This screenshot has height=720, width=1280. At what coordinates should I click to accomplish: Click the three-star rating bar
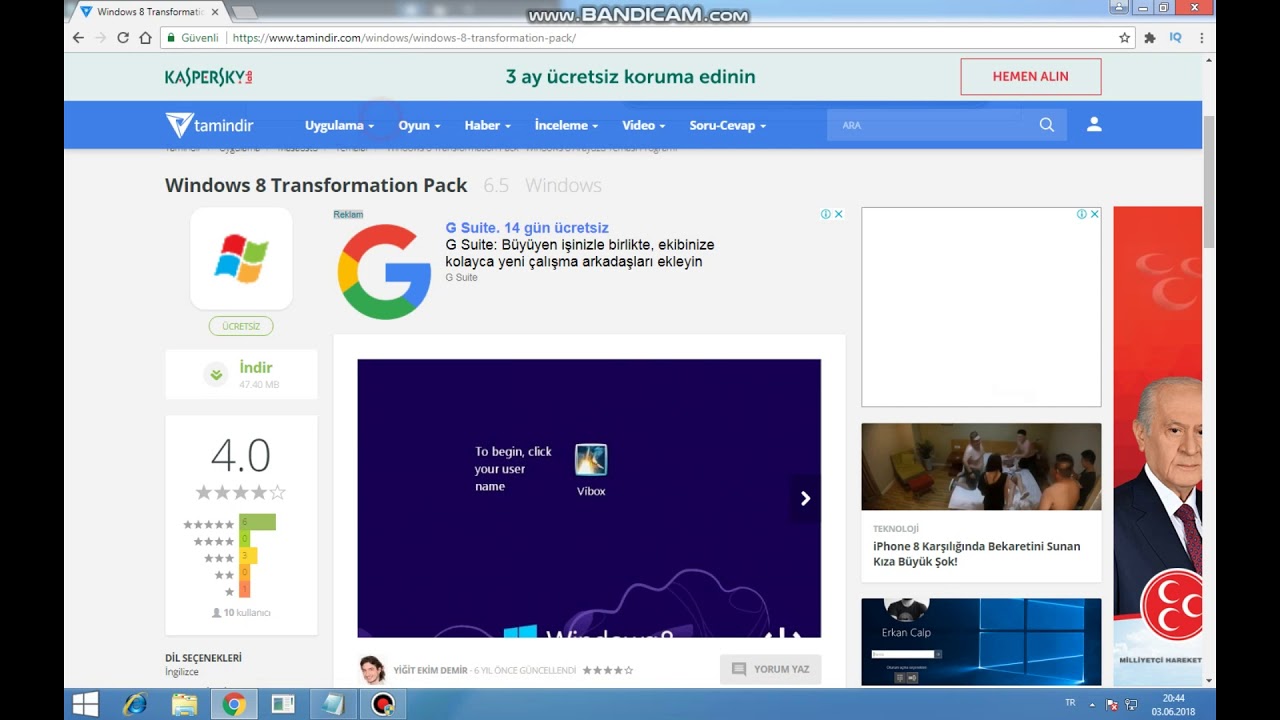click(248, 556)
